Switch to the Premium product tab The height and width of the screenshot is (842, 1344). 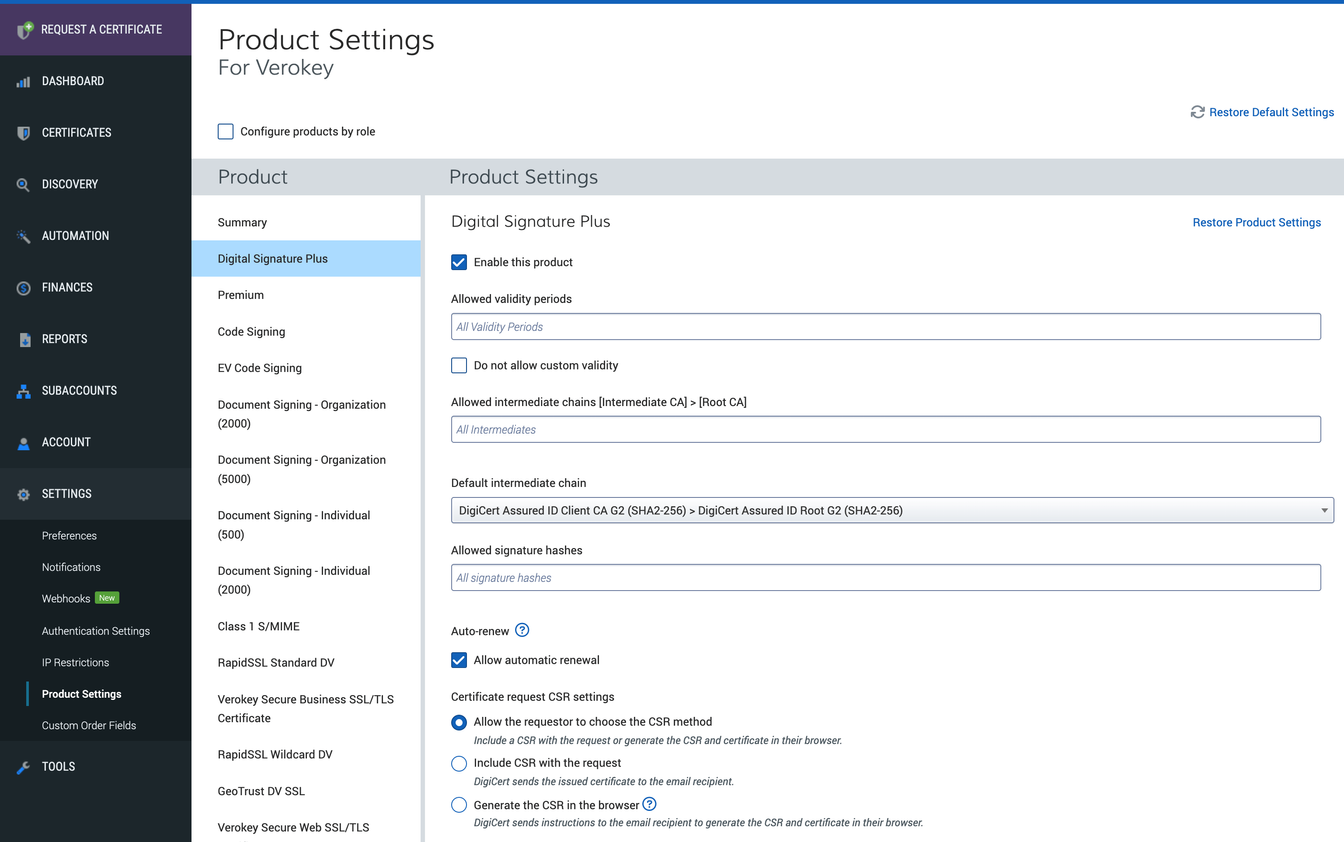tap(241, 294)
